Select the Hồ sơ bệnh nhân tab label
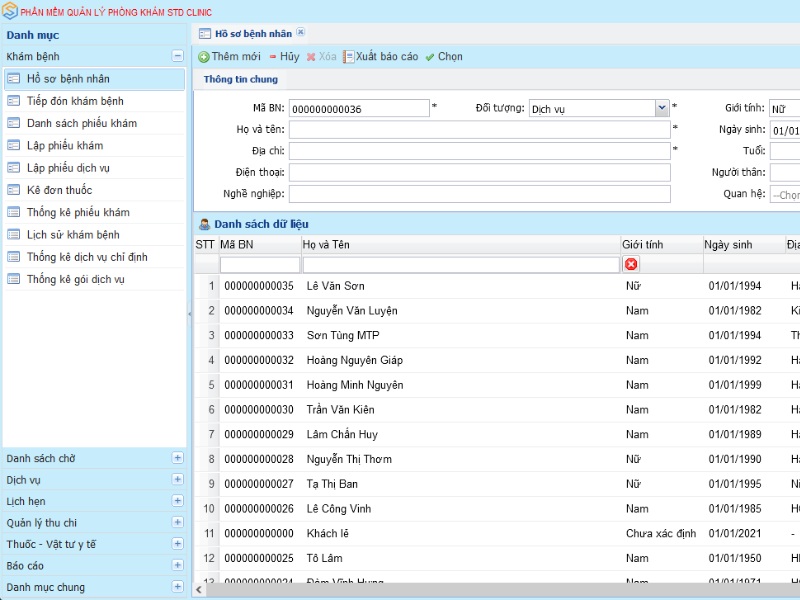The image size is (800, 600). pyautogui.click(x=253, y=34)
